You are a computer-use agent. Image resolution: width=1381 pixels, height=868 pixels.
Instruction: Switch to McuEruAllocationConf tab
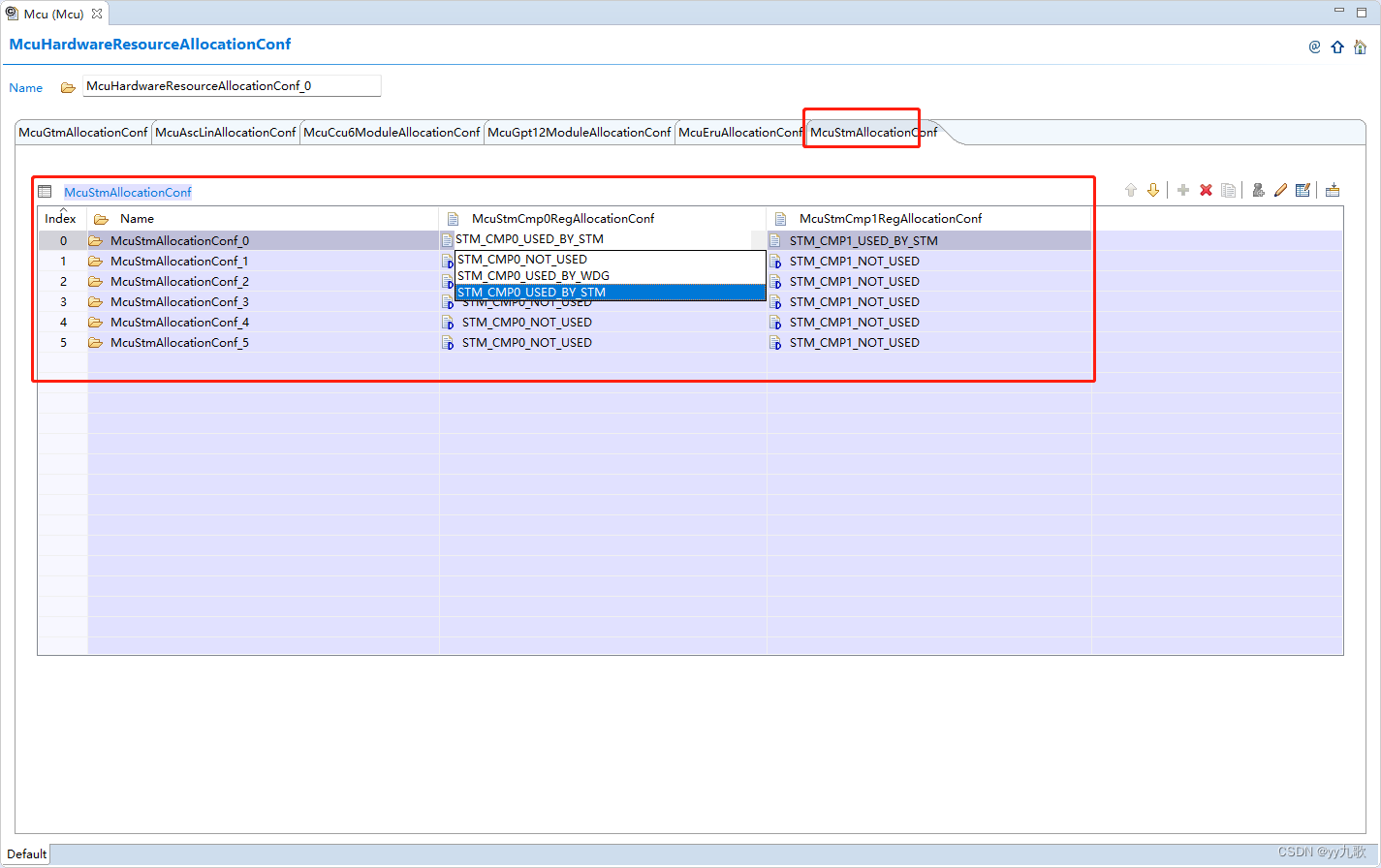pyautogui.click(x=740, y=133)
